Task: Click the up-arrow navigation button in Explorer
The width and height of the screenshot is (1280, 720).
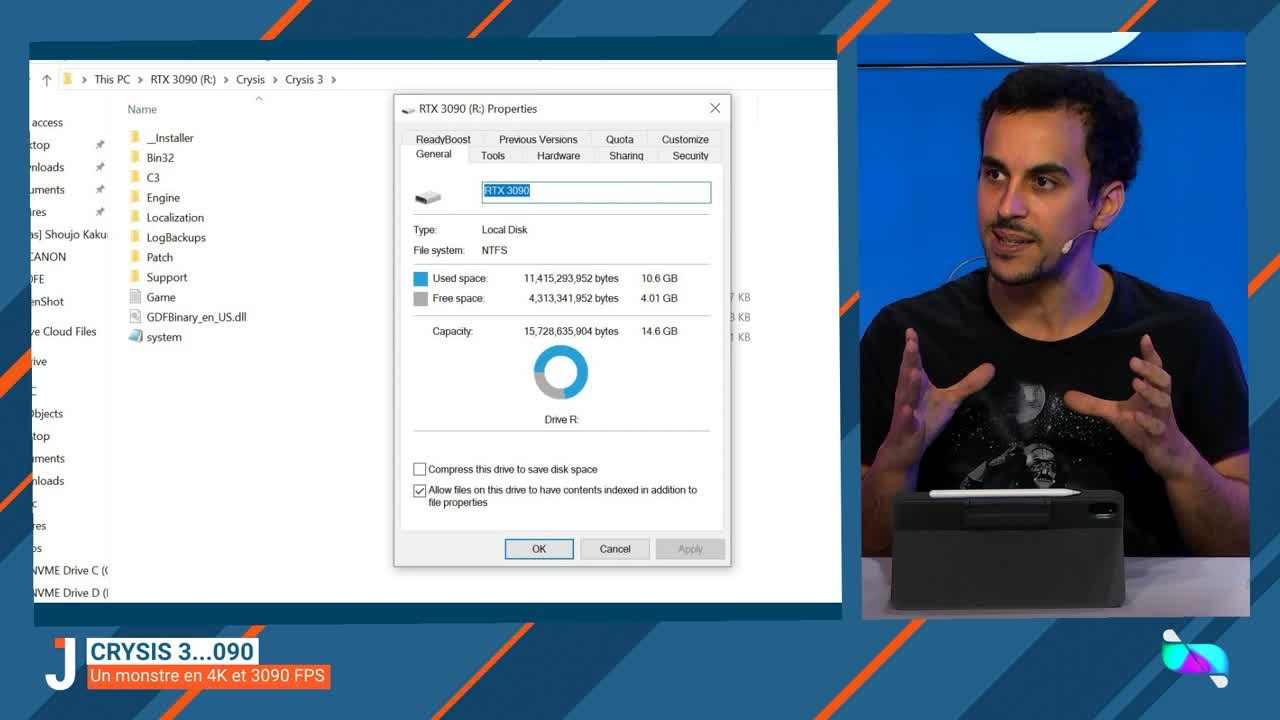Action: (46, 80)
